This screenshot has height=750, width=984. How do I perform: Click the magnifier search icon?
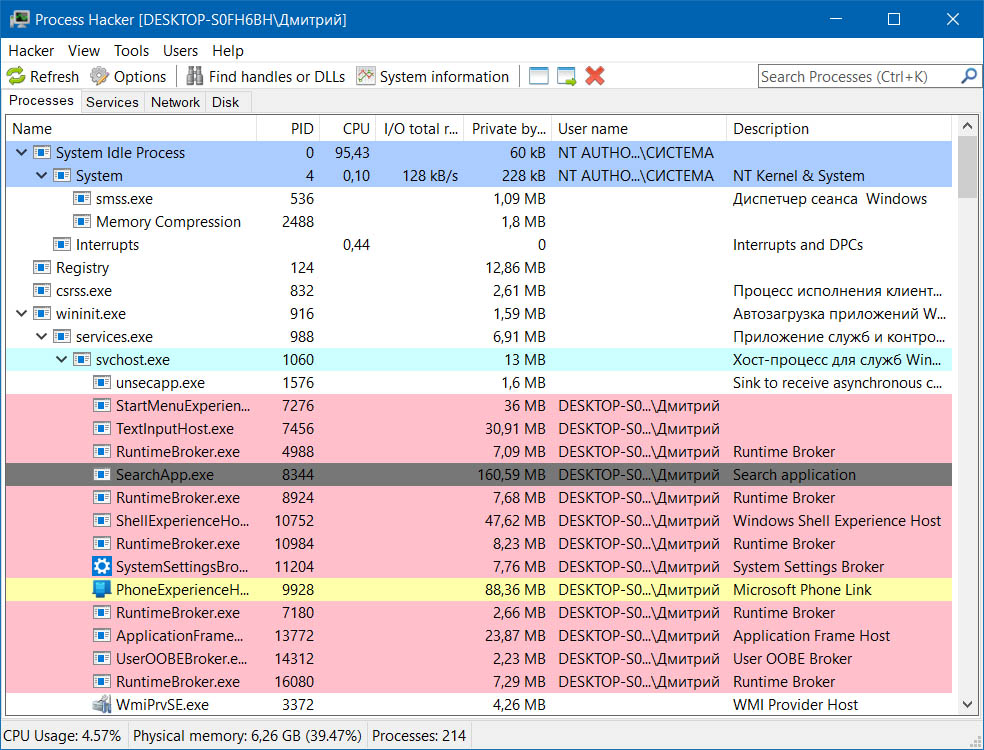[969, 76]
